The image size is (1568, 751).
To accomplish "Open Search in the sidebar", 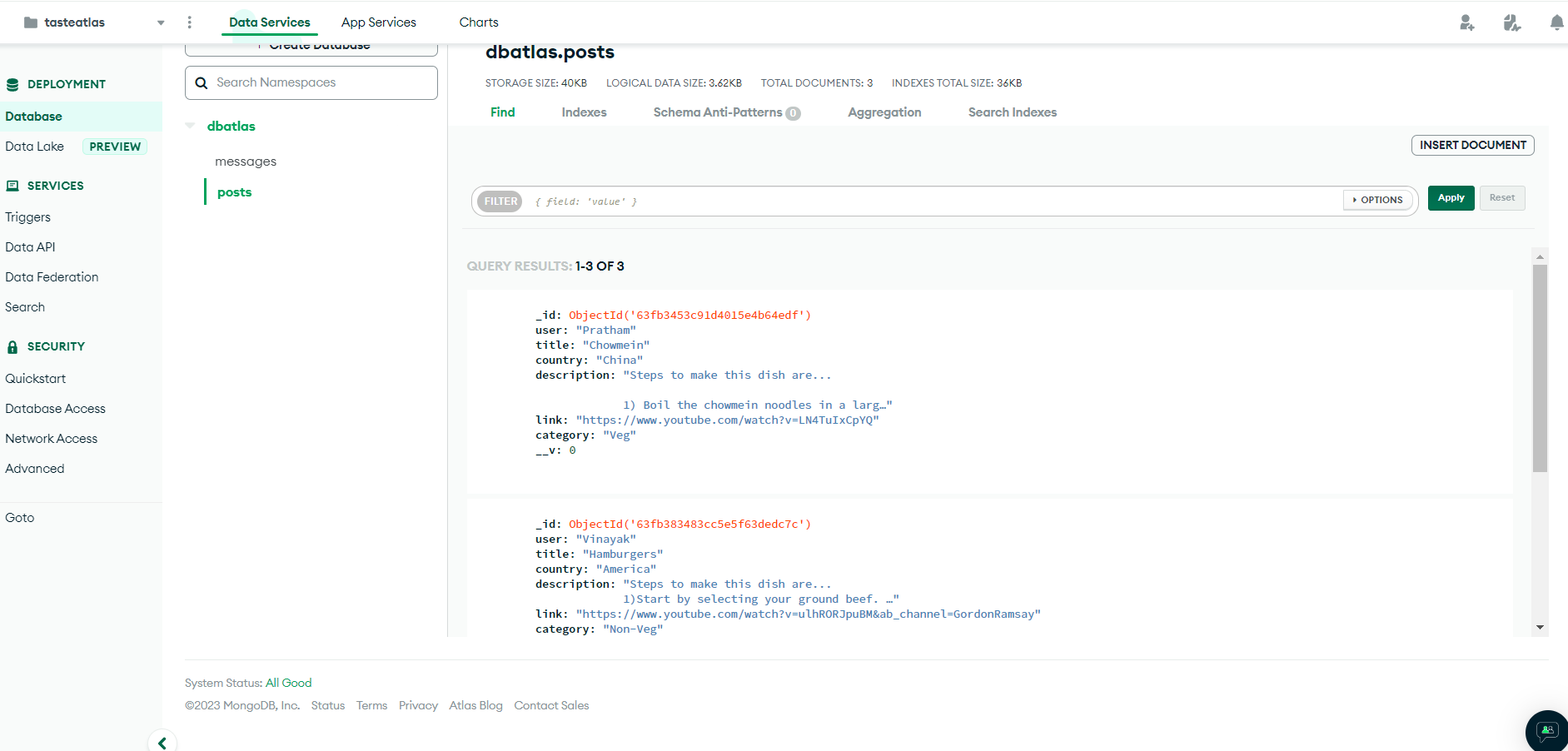I will [x=25, y=307].
